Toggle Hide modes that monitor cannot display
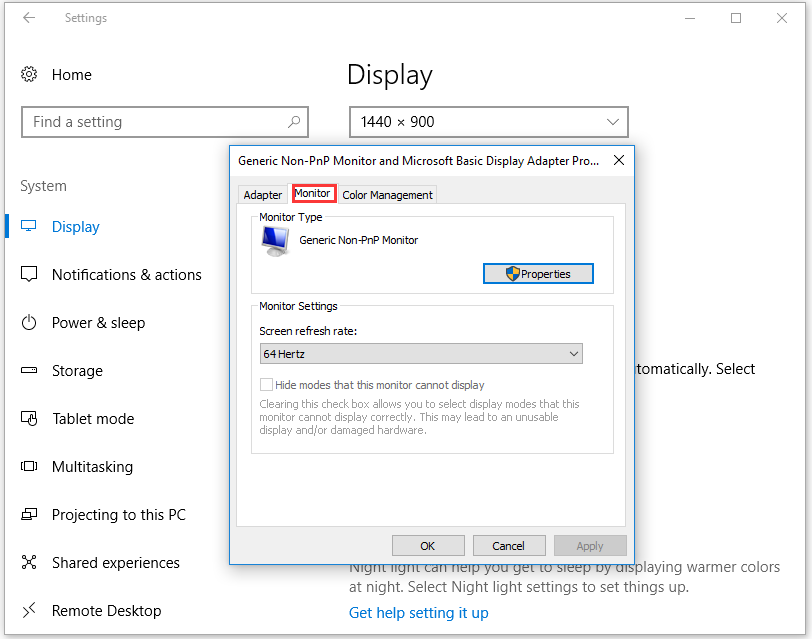Screen dimensions: 812x639 266,385
